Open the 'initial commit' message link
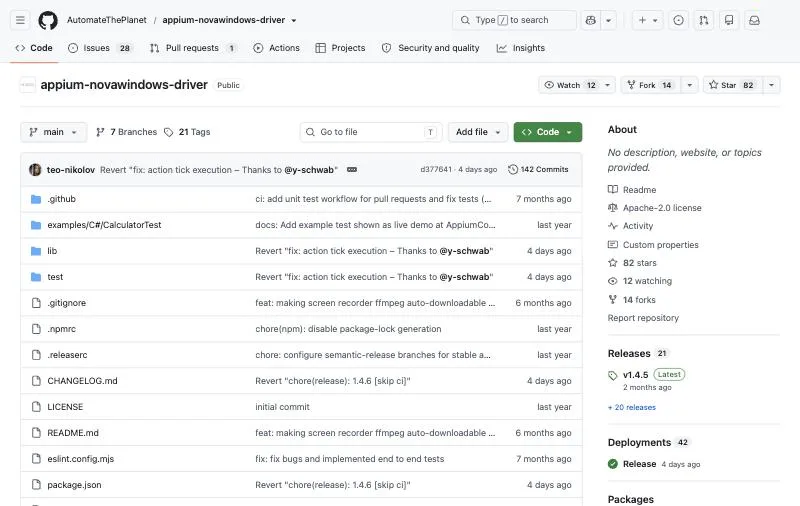 click(x=282, y=407)
